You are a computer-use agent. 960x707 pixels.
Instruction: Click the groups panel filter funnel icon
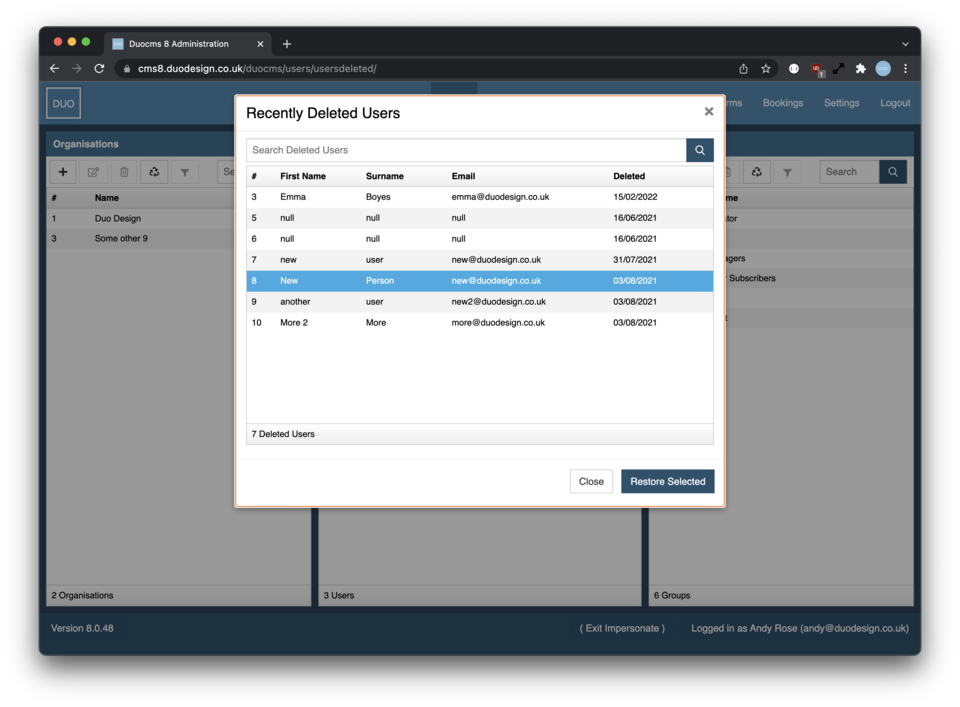tap(787, 172)
